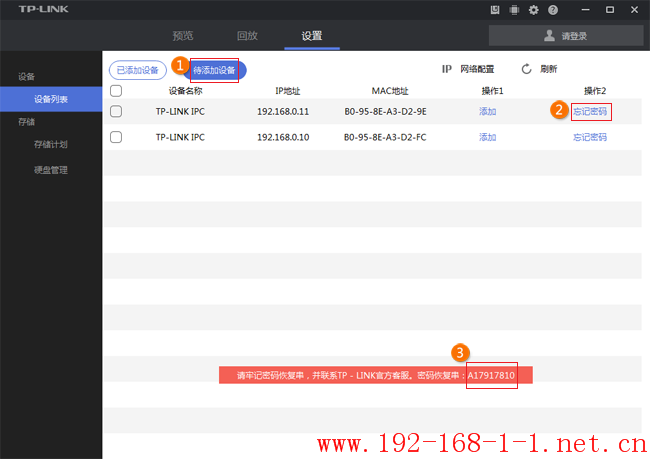Open 网络配置 network settings
This screenshot has width=650, height=459.
[477, 69]
